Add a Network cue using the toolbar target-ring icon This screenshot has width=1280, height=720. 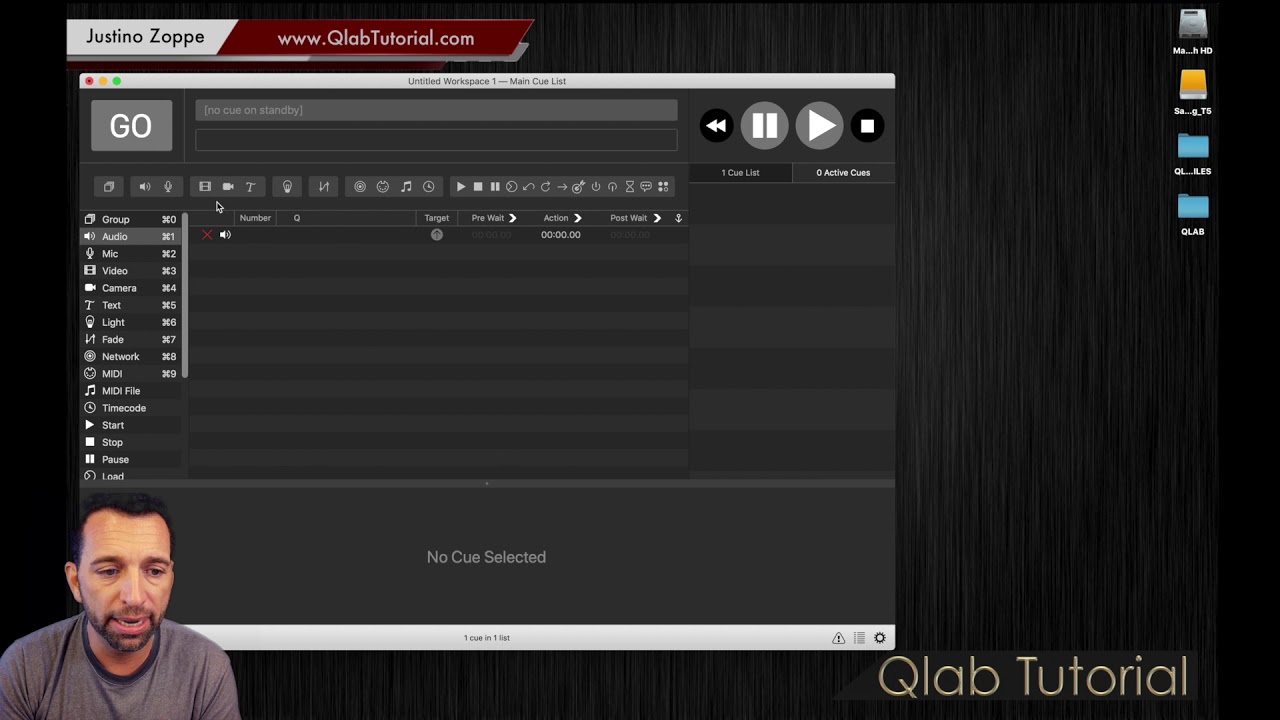(360, 187)
